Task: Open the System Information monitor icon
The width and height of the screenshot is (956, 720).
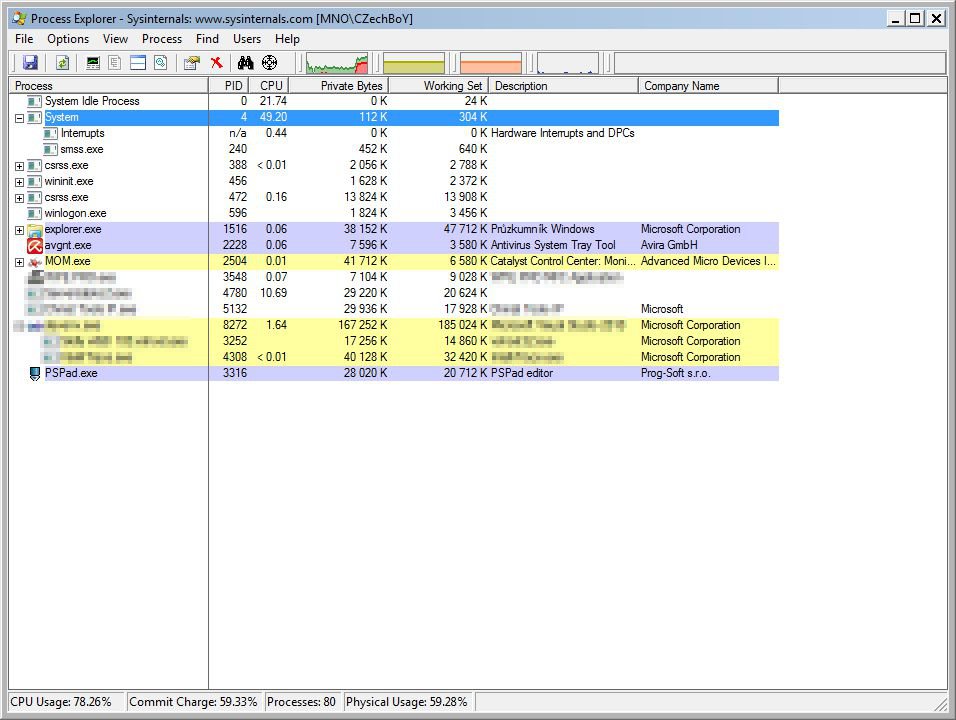Action: point(93,62)
